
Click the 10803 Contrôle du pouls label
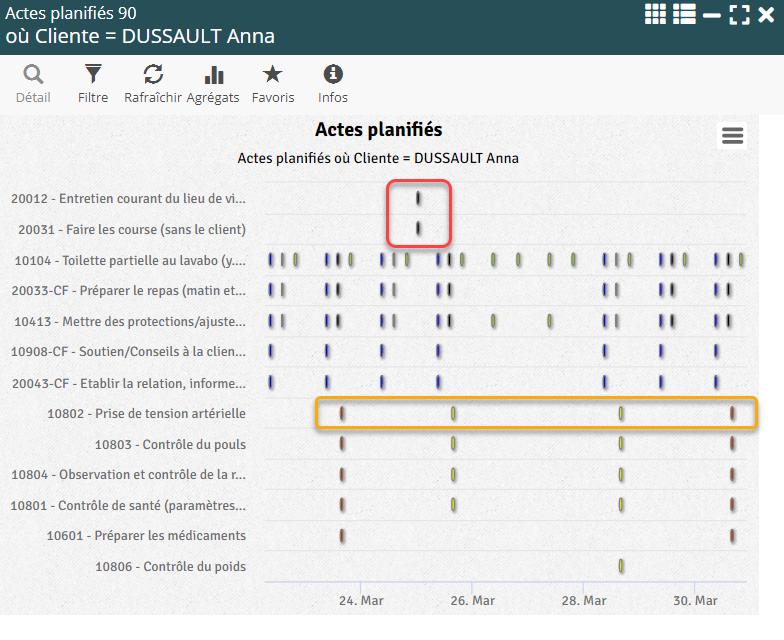170,444
